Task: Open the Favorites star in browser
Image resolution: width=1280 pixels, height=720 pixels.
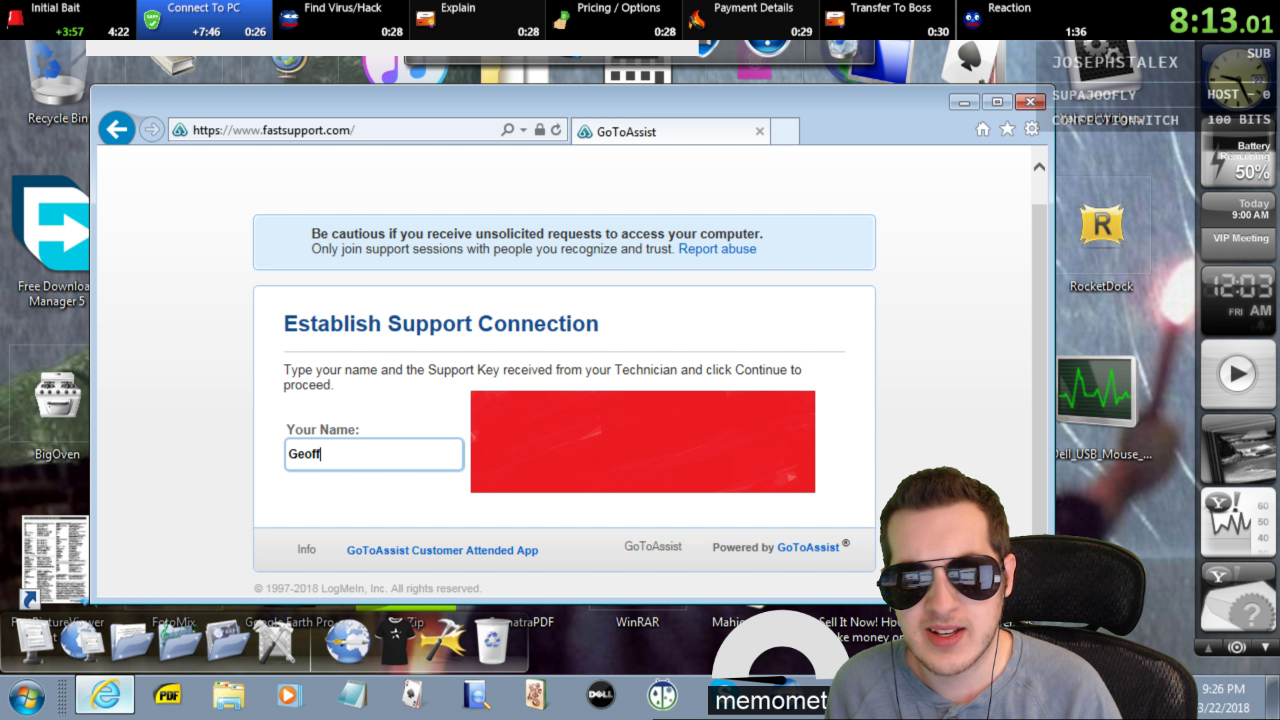Action: coord(1007,129)
